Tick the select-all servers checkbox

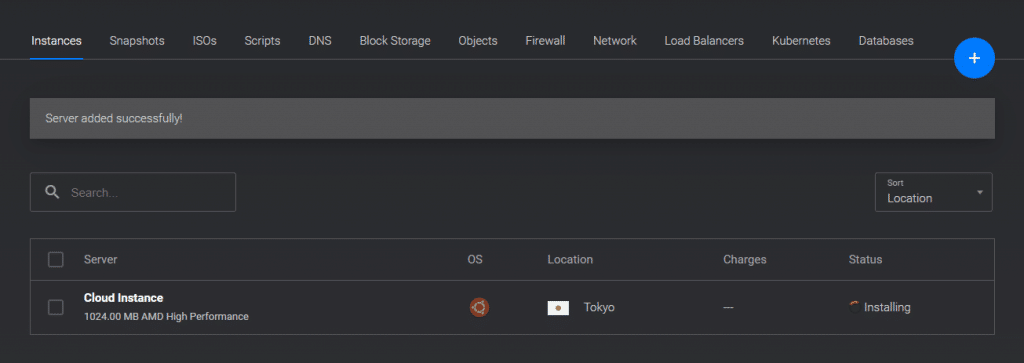pyautogui.click(x=56, y=260)
